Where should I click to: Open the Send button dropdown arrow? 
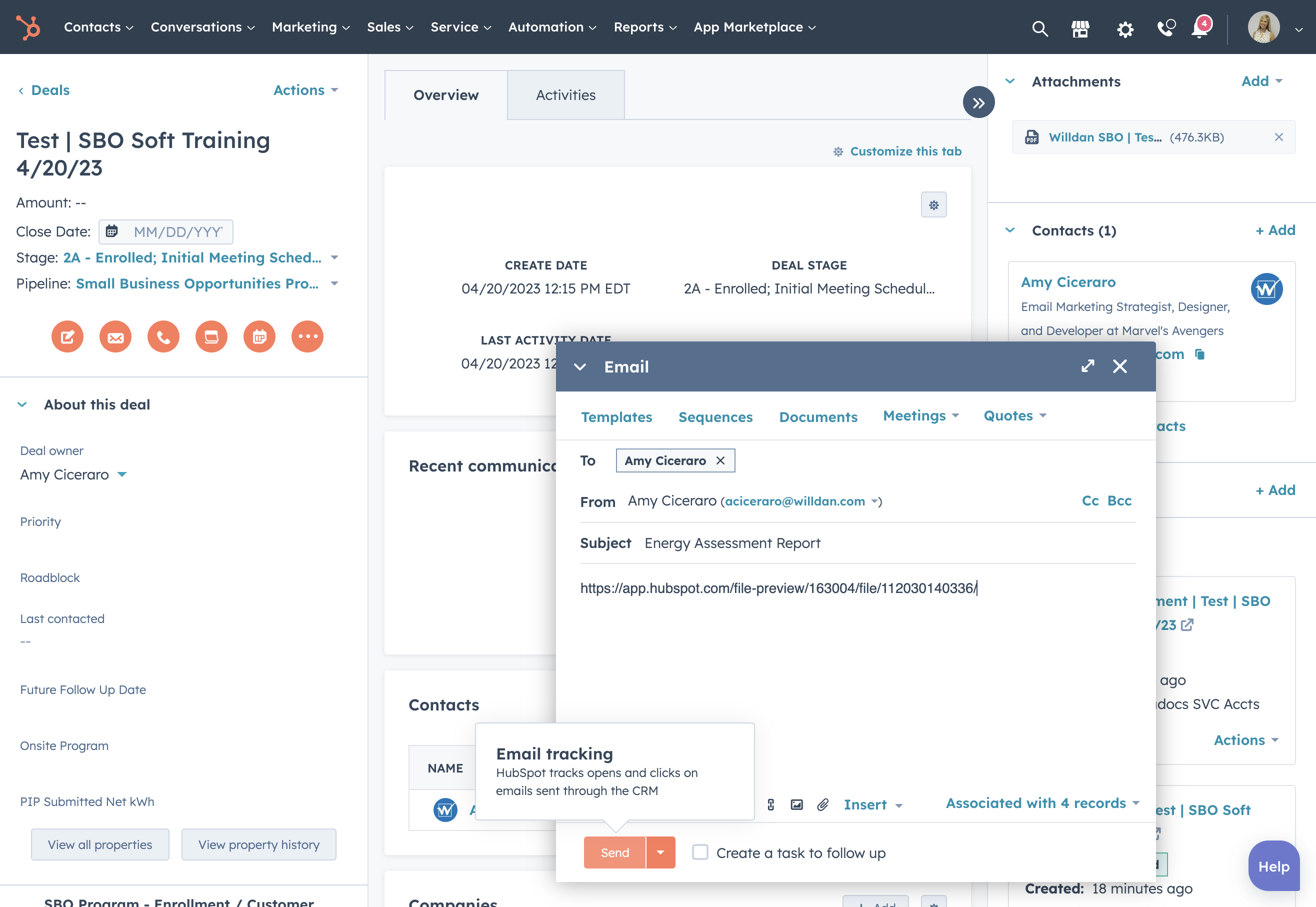tap(660, 852)
